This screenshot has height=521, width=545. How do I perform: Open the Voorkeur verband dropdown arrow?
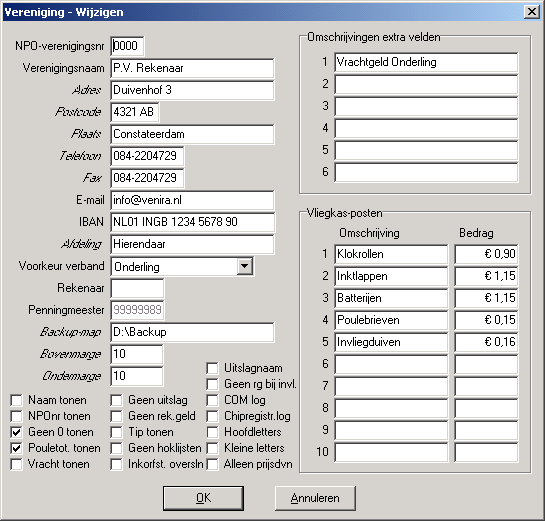coord(245,267)
